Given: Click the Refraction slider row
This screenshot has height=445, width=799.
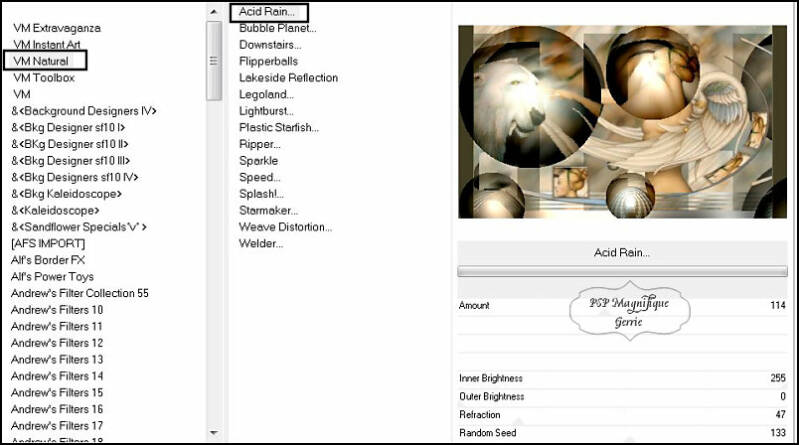Looking at the screenshot, I should tap(622, 414).
